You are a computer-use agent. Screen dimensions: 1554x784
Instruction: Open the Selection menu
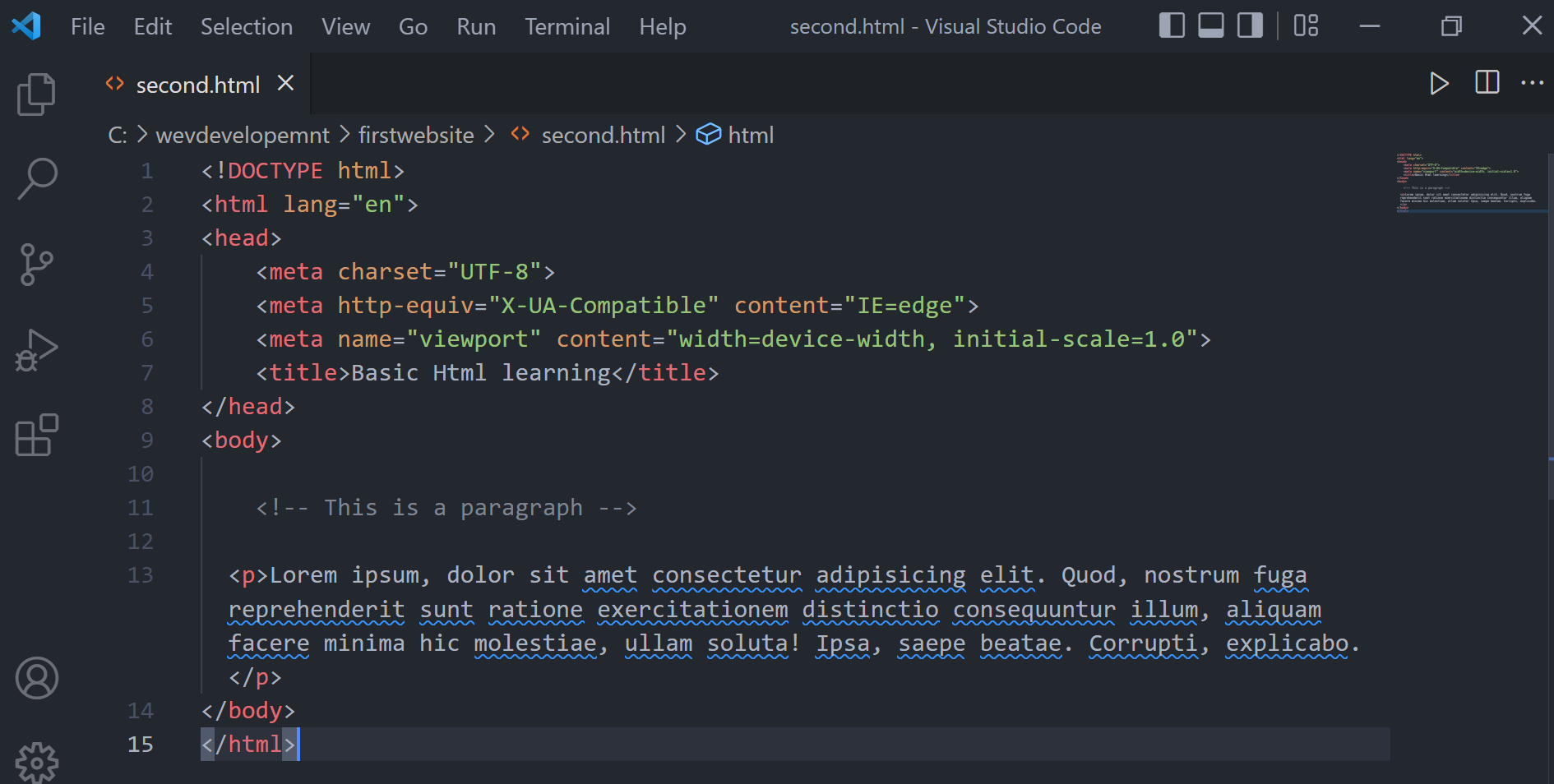pos(247,27)
